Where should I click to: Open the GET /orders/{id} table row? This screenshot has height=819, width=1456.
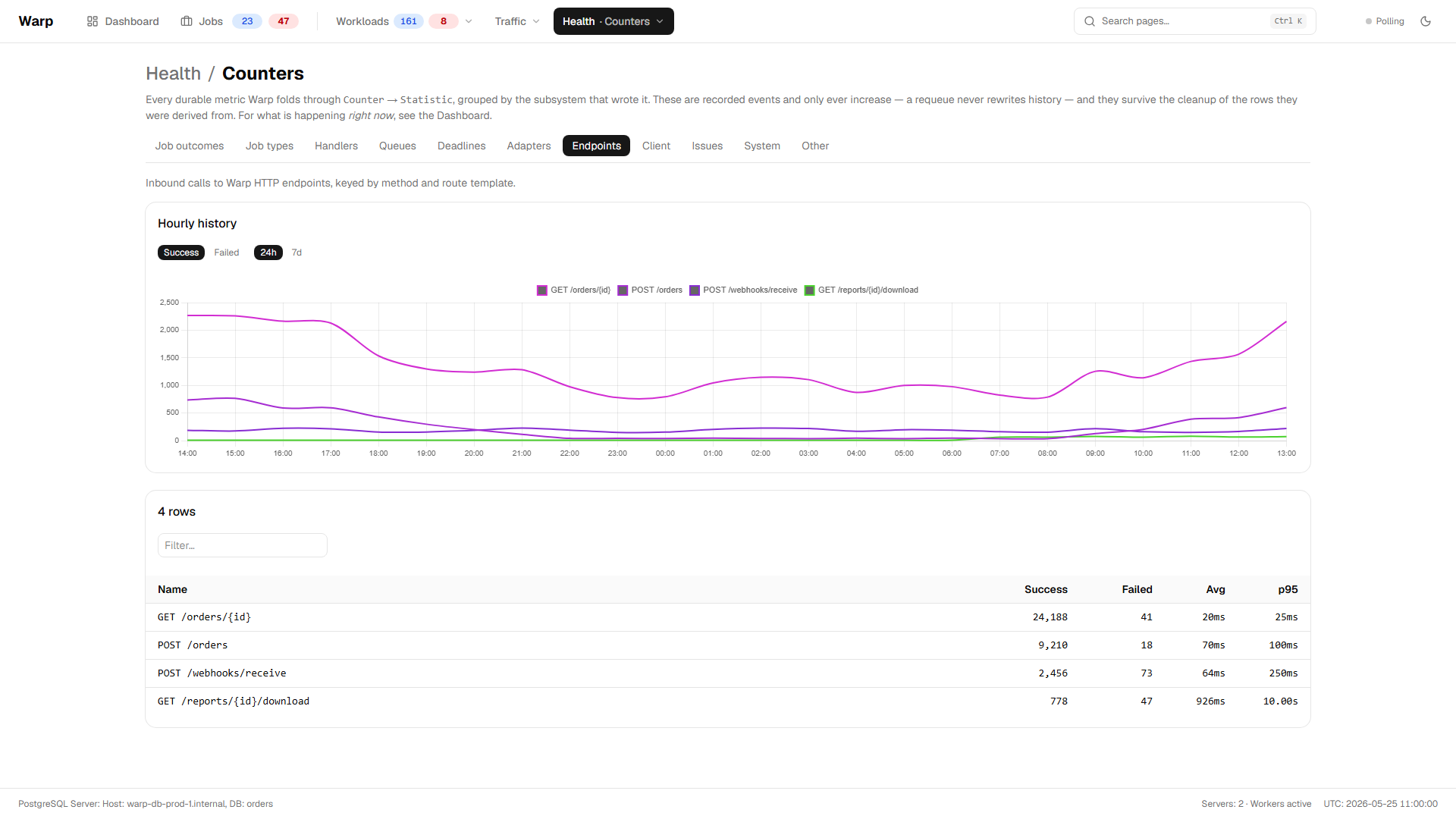point(728,617)
